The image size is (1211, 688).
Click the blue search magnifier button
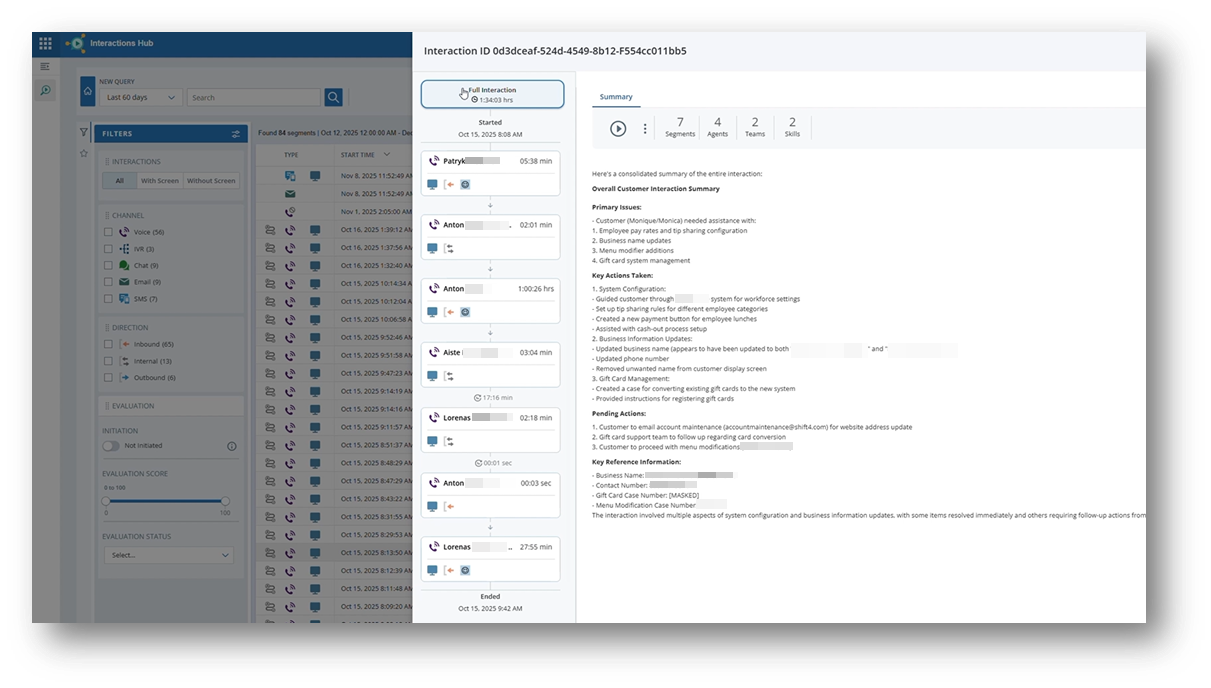(333, 97)
